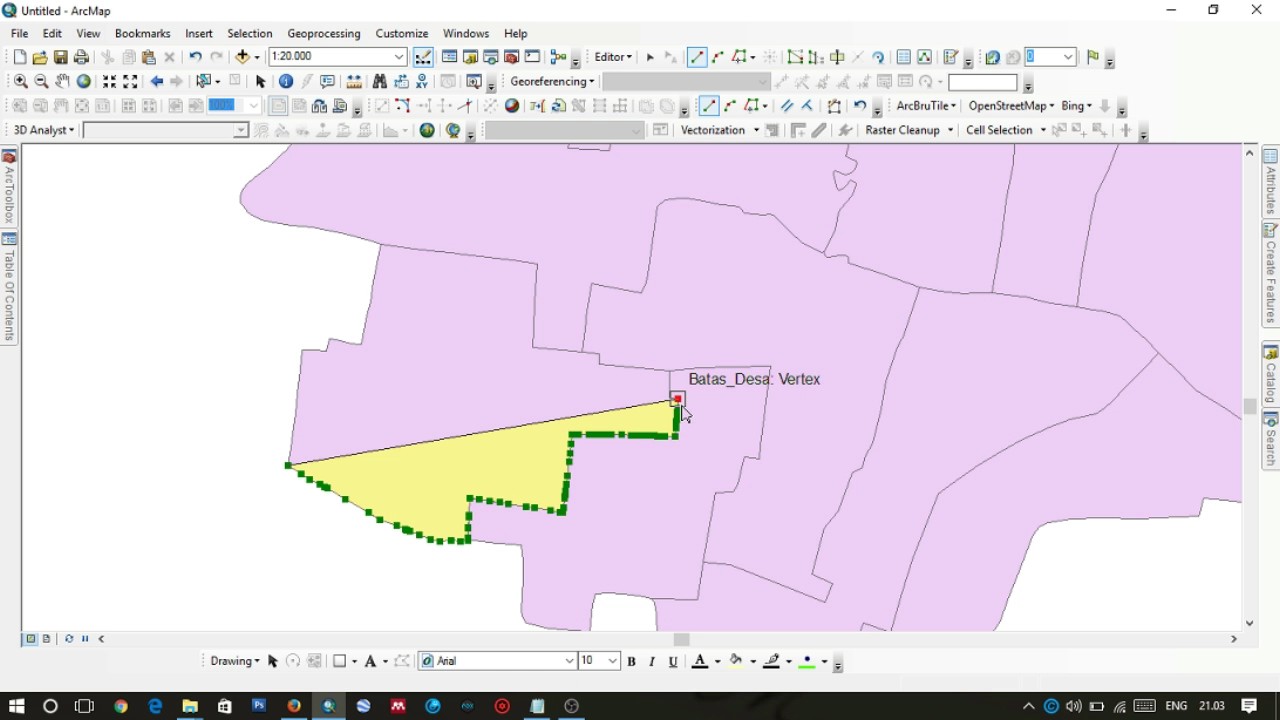Toggle italic text formatting
This screenshot has height=720, width=1280.
(x=652, y=661)
